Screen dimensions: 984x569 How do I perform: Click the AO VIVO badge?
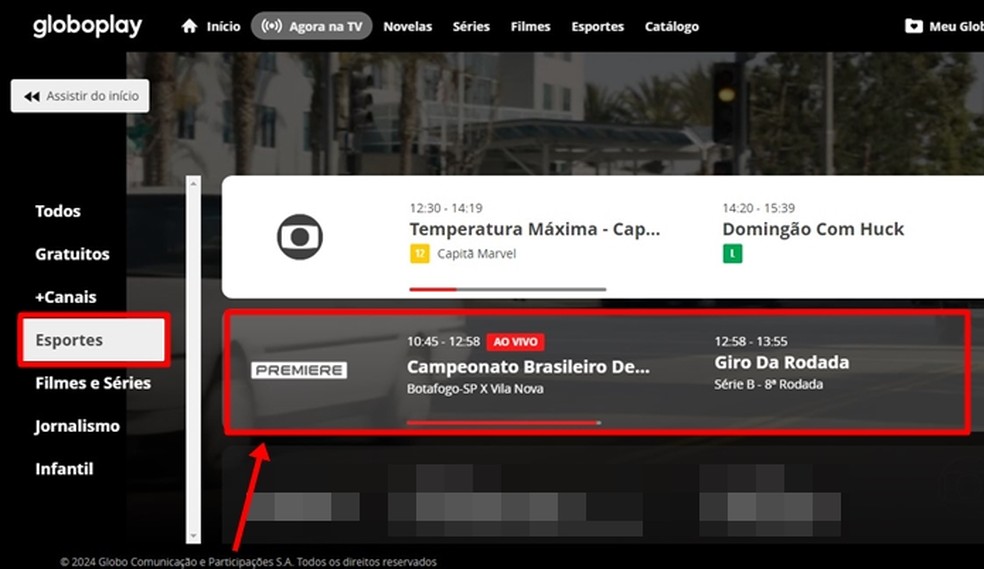tap(515, 341)
